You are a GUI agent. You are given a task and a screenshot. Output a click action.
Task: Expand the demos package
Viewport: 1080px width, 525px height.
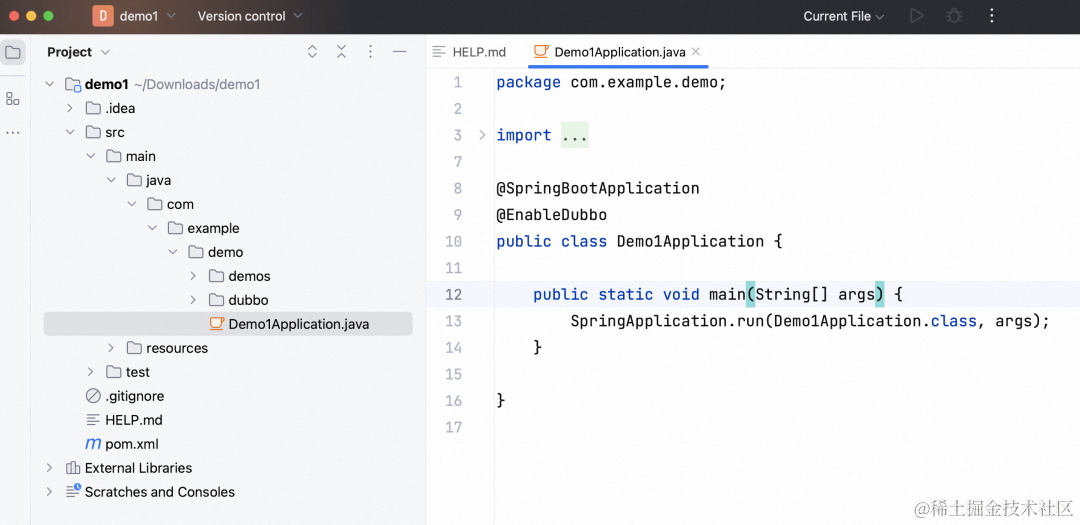pos(194,276)
